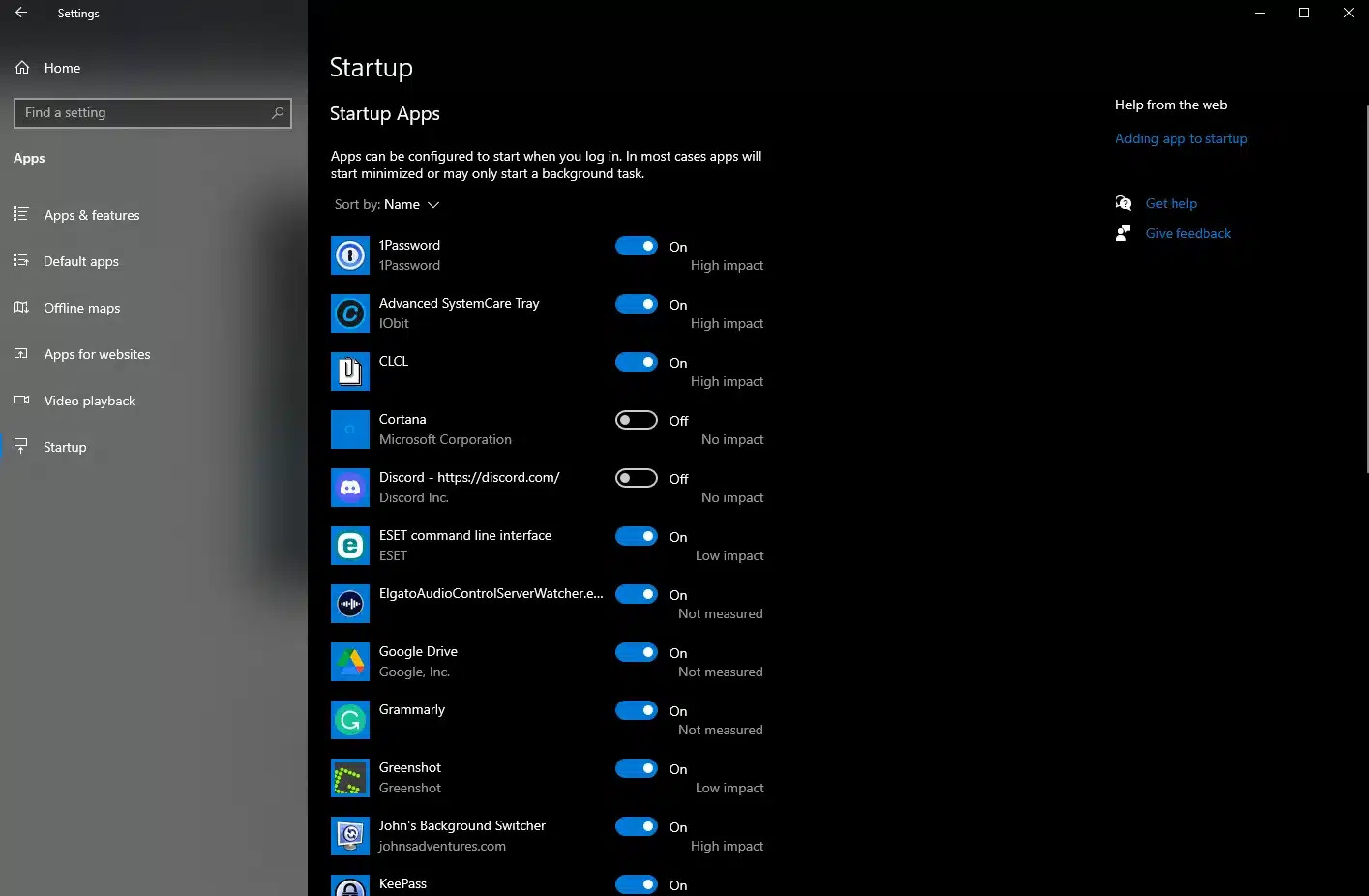Click the Greenshot app icon

[x=350, y=778]
